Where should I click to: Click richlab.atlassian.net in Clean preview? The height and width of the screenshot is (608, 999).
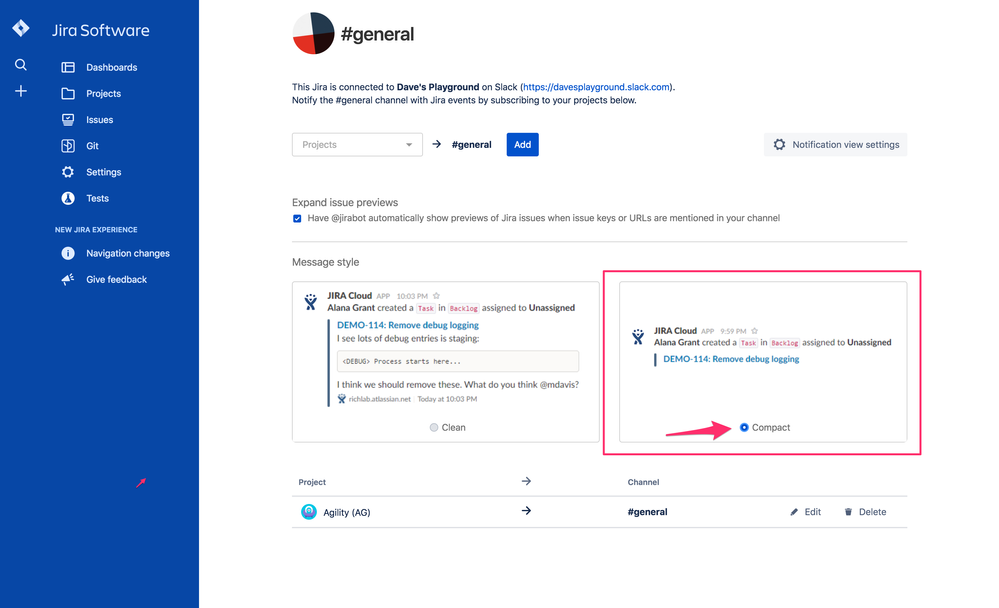tap(380, 399)
